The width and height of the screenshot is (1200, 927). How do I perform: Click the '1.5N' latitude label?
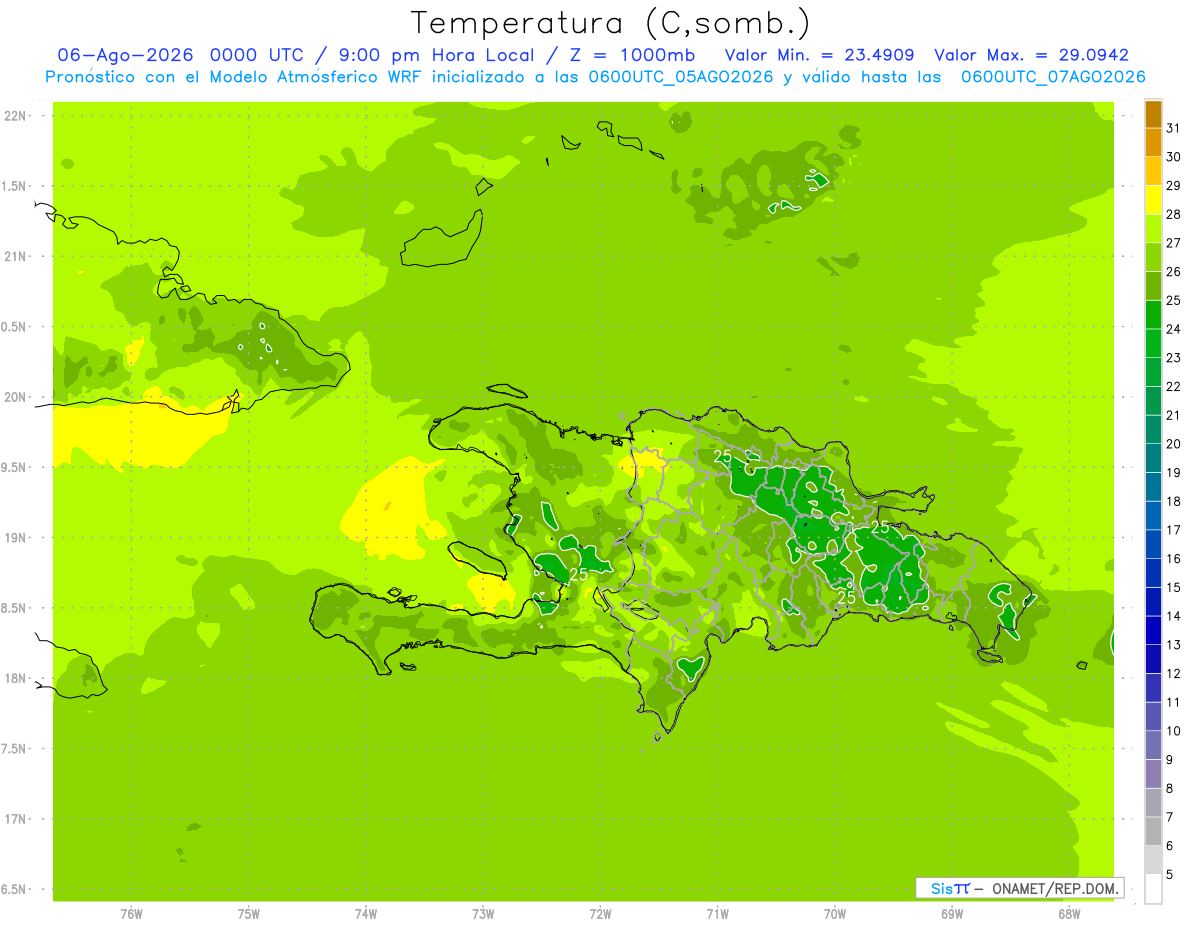click(14, 186)
